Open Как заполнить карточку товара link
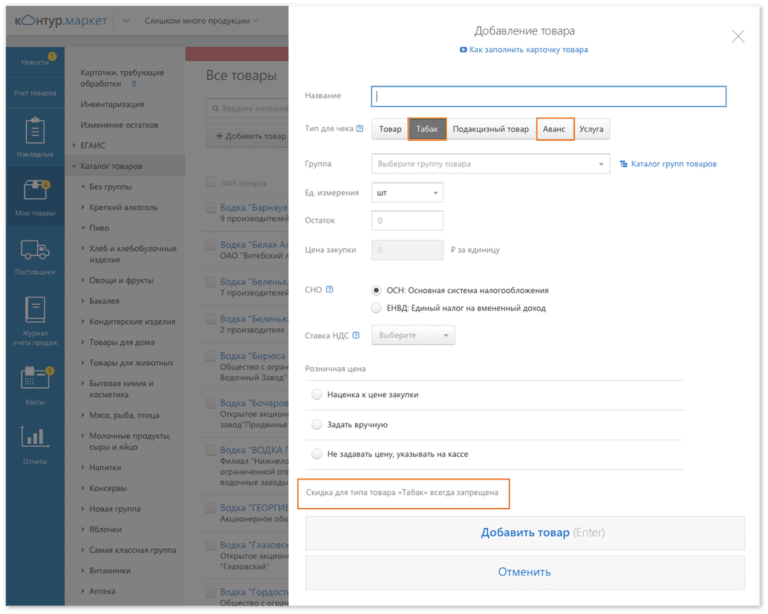 coord(528,49)
